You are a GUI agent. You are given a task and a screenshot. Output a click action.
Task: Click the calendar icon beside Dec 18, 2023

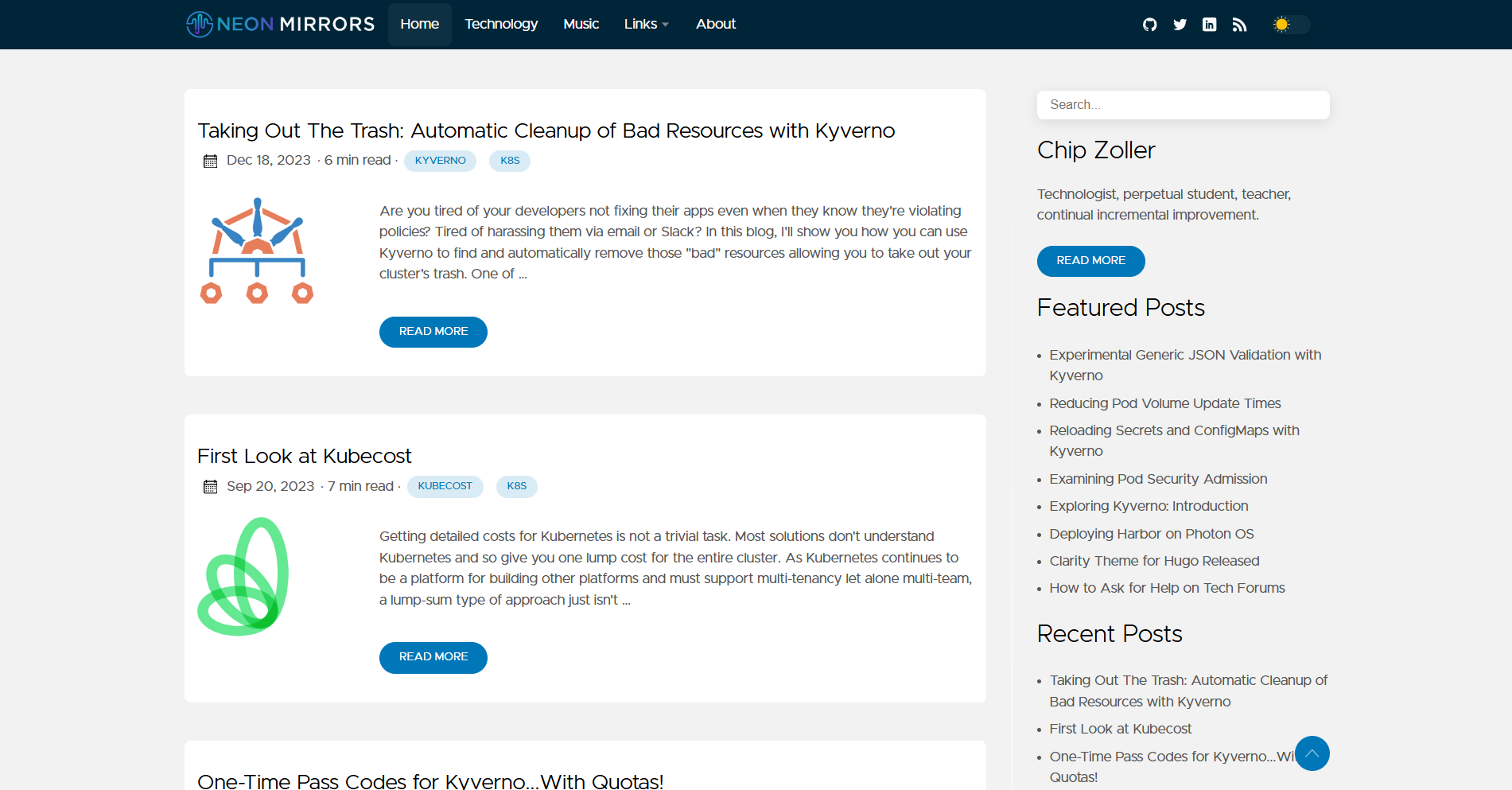click(x=210, y=161)
